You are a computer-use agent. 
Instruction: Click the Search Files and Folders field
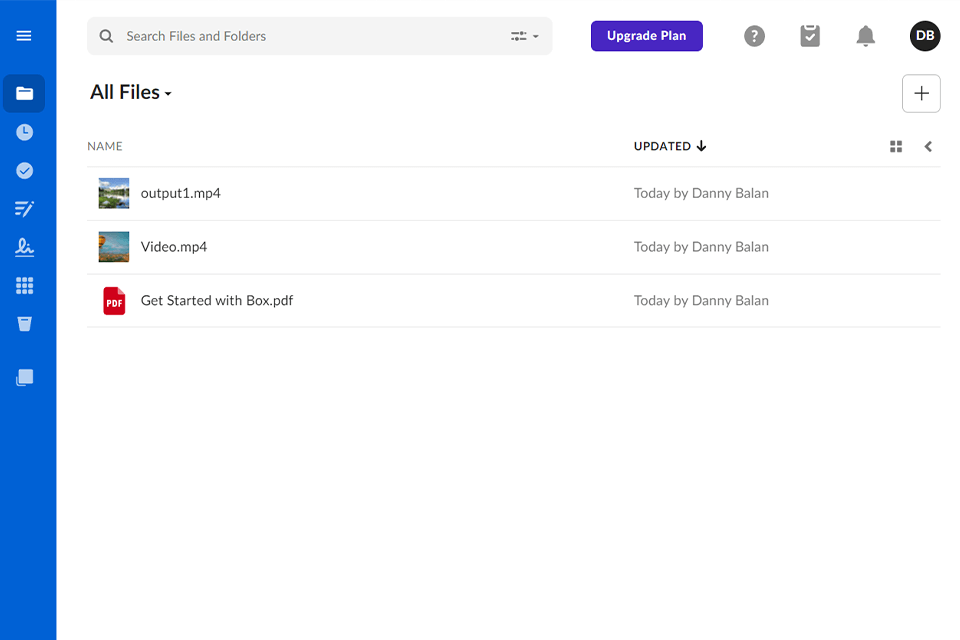point(319,36)
